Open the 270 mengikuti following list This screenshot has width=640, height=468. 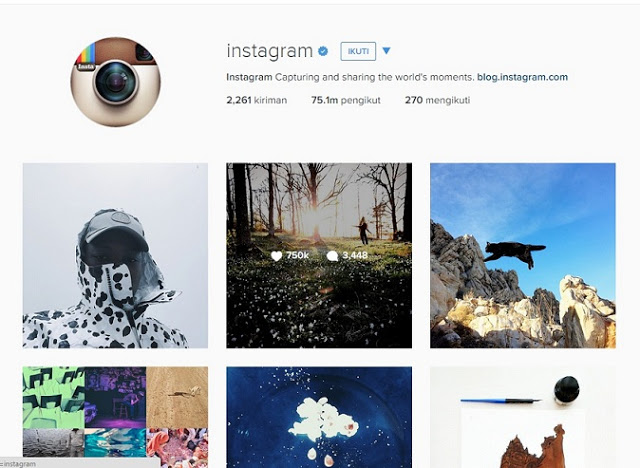tap(437, 100)
